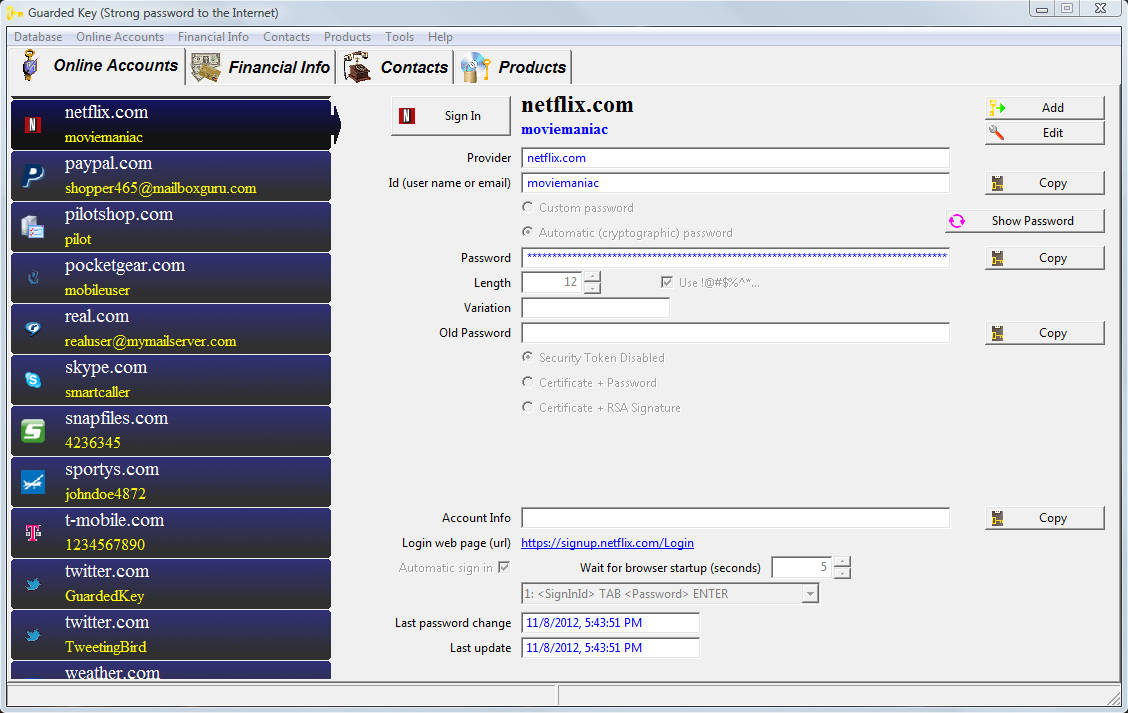Viewport: 1128px width, 713px height.
Task: Increase password Length with up arrow
Action: (592, 277)
